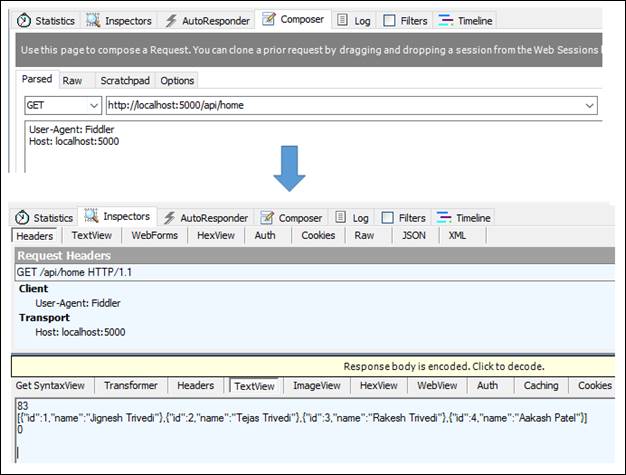Click the GET /api/home HTTP/1.1 request line
626x475 pixels.
pyautogui.click(x=315, y=272)
